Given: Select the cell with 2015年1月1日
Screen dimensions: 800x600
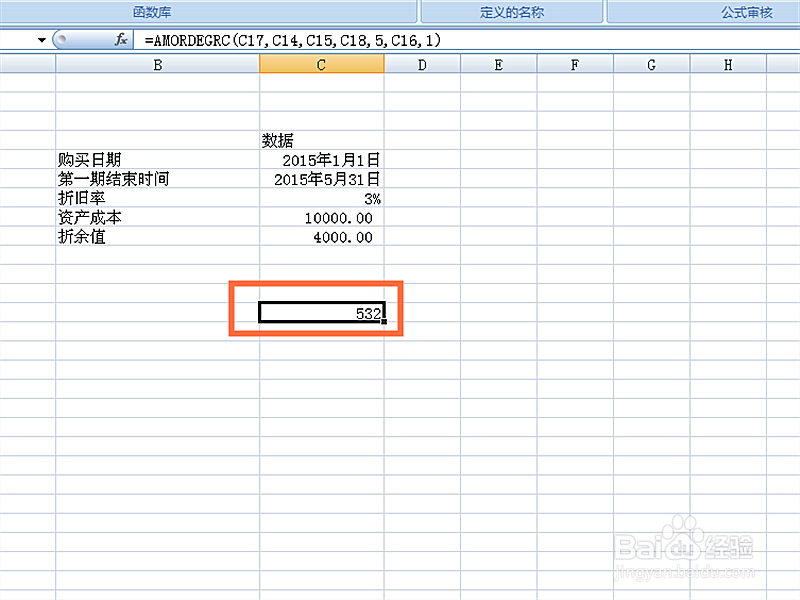Looking at the screenshot, I should click(321, 160).
